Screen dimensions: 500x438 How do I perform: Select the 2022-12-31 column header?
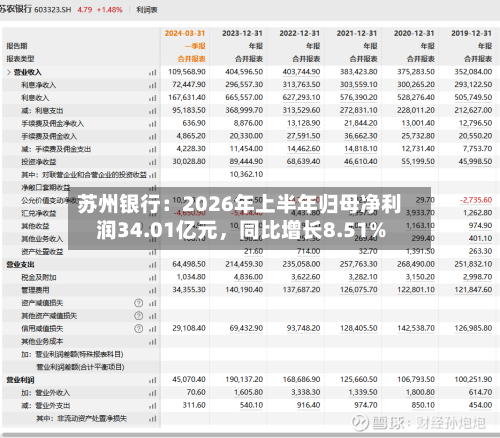click(300, 33)
